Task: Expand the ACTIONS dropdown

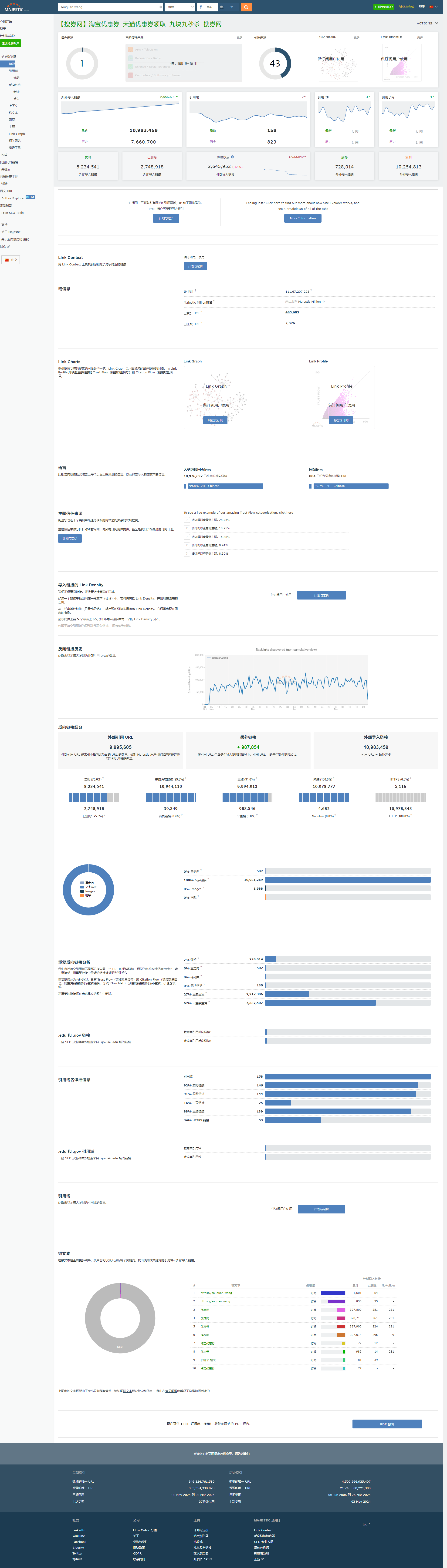Action: pyautogui.click(x=427, y=23)
